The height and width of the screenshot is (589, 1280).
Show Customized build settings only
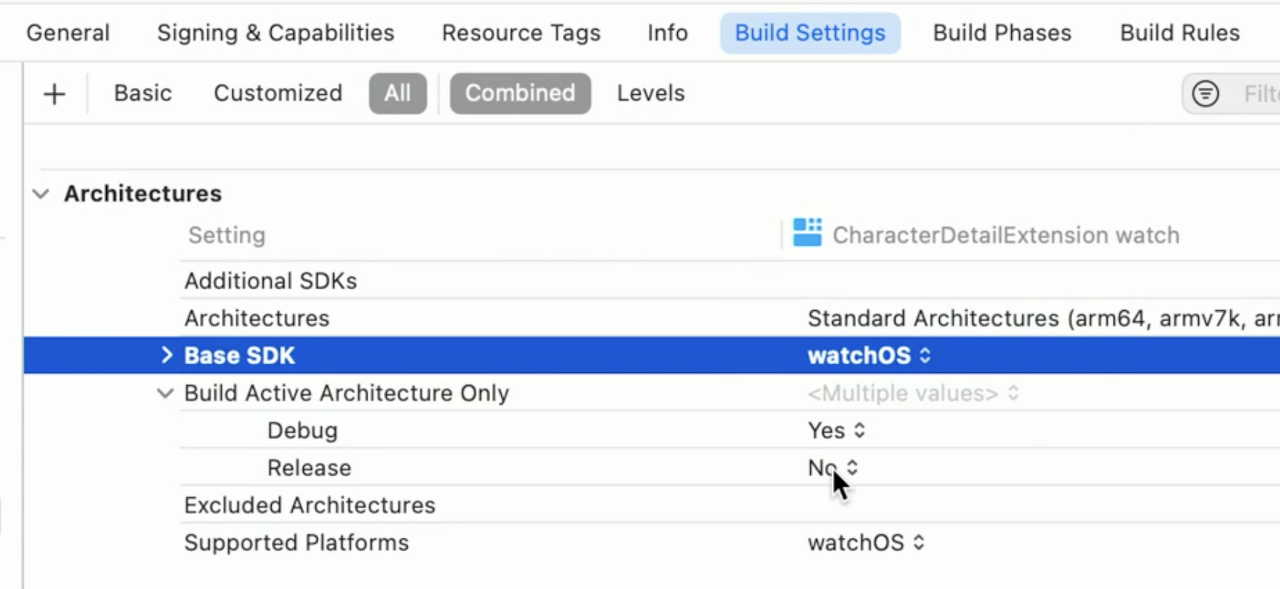click(x=277, y=93)
